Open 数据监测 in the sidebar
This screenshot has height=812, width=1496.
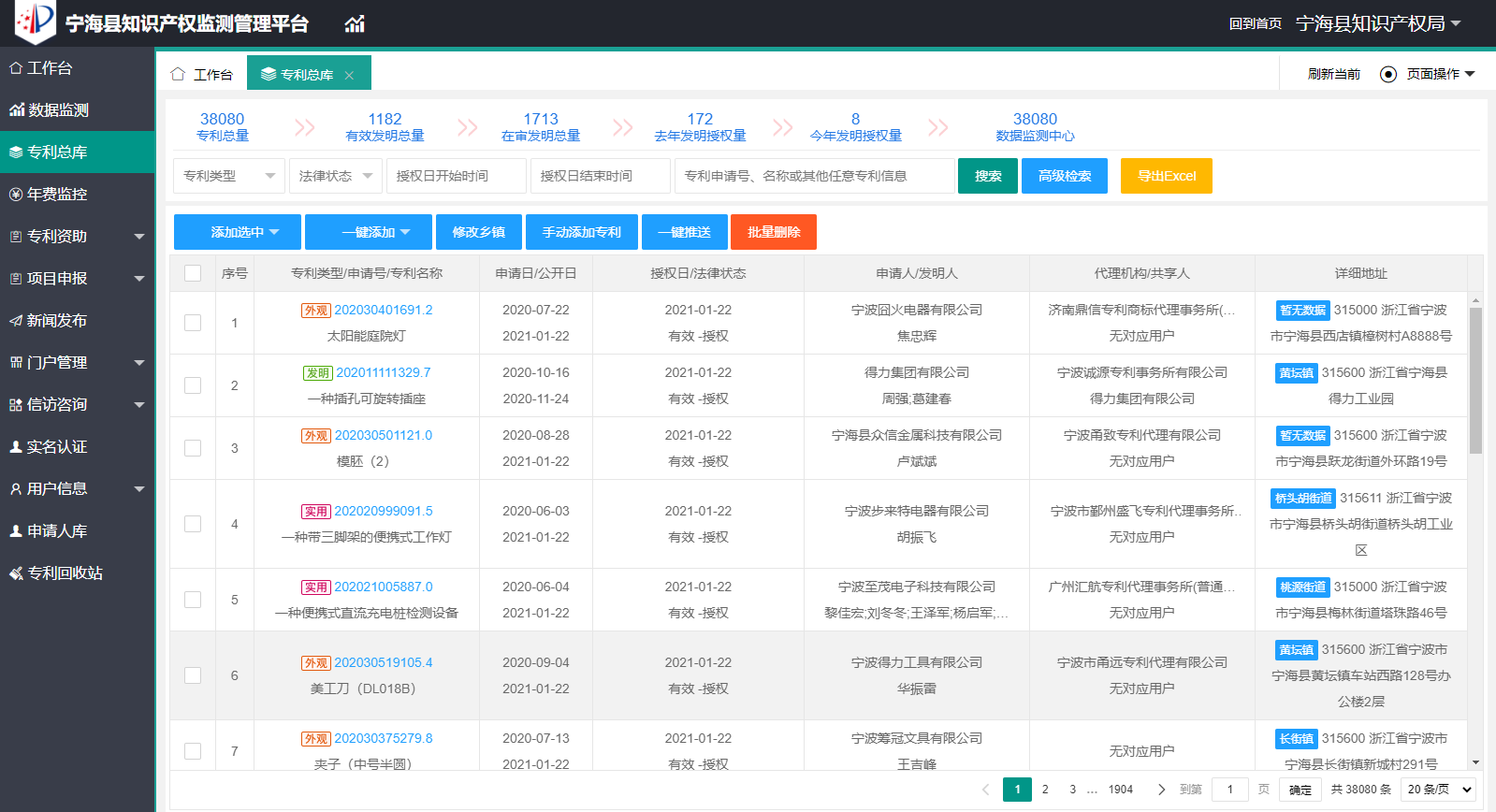click(58, 110)
